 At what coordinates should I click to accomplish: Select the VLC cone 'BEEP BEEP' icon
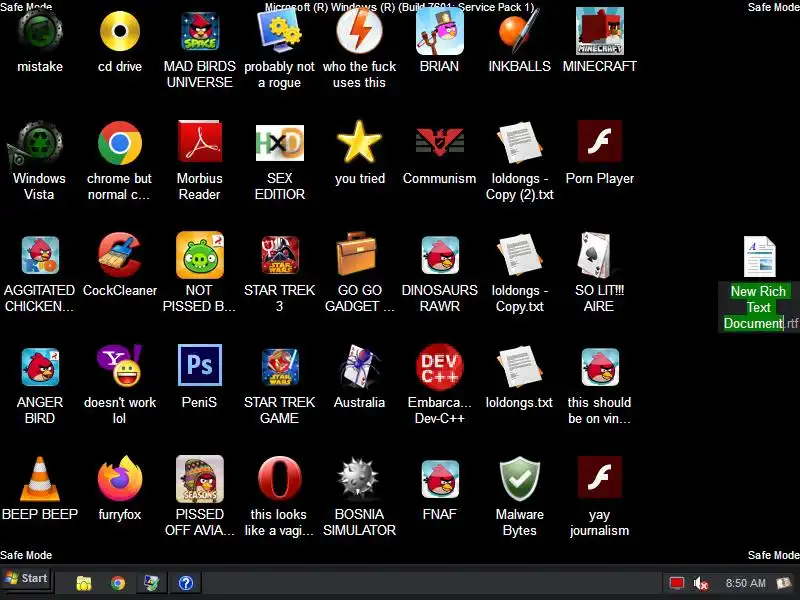coord(40,480)
